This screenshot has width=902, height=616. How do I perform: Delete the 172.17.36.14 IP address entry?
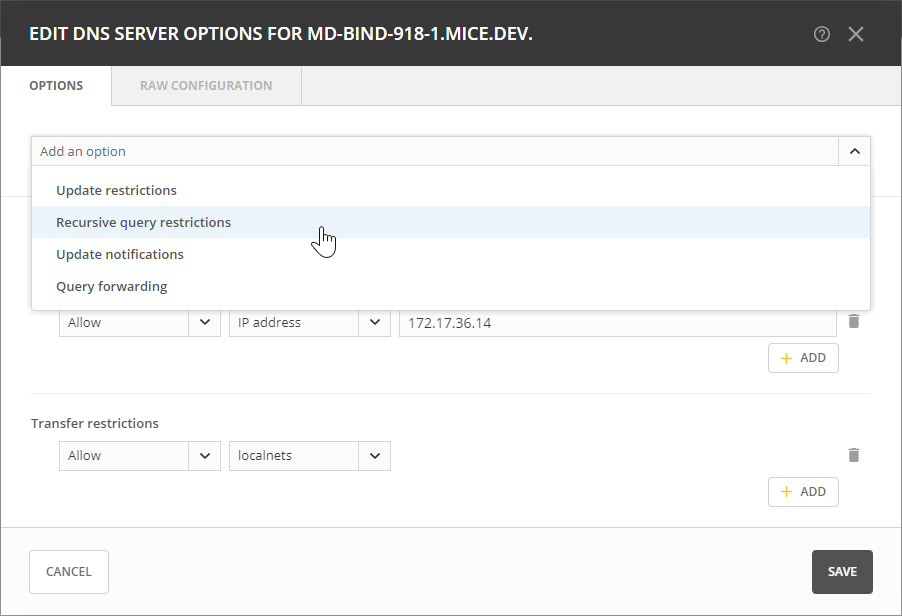pos(853,321)
